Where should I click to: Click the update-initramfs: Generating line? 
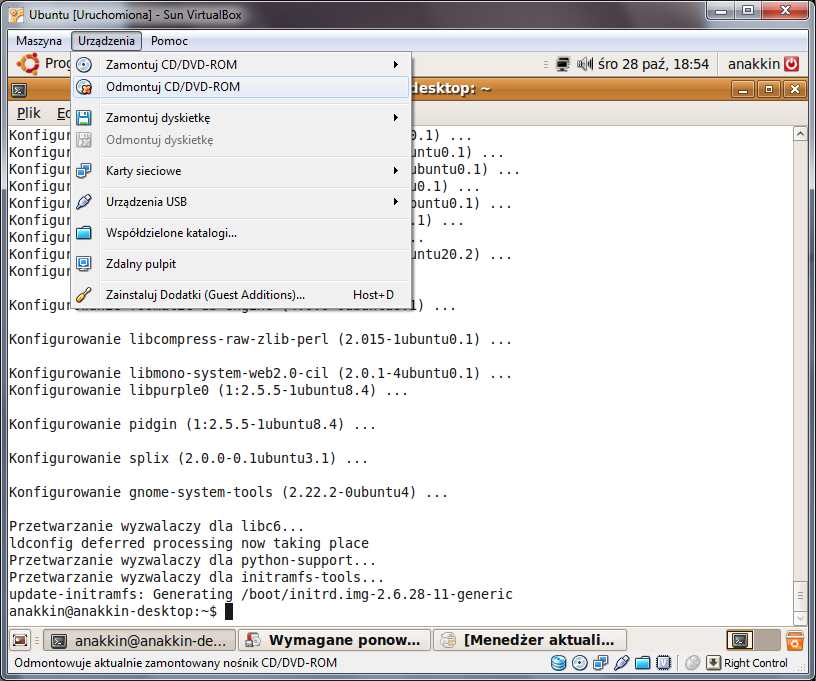click(261, 594)
